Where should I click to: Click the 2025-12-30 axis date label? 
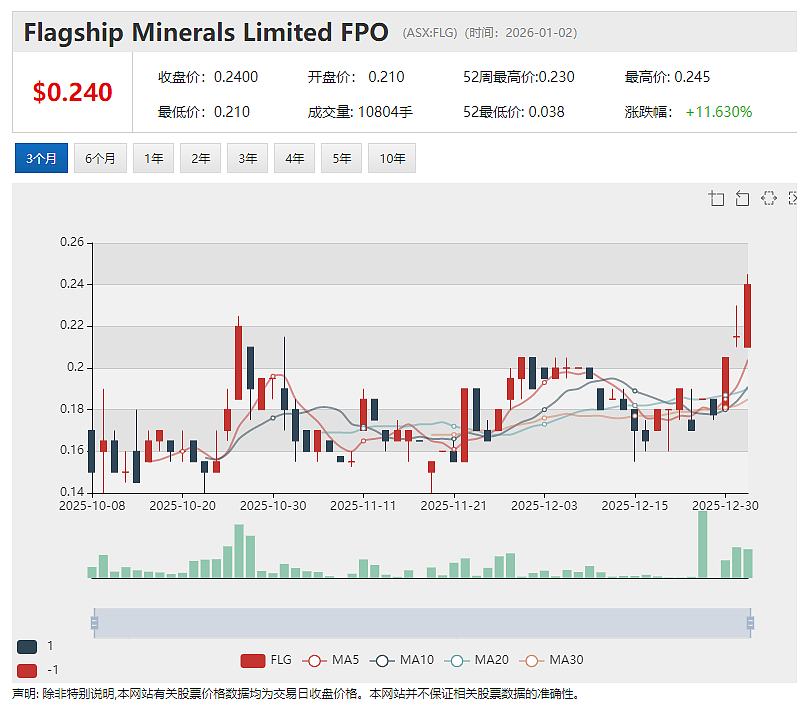click(725, 506)
